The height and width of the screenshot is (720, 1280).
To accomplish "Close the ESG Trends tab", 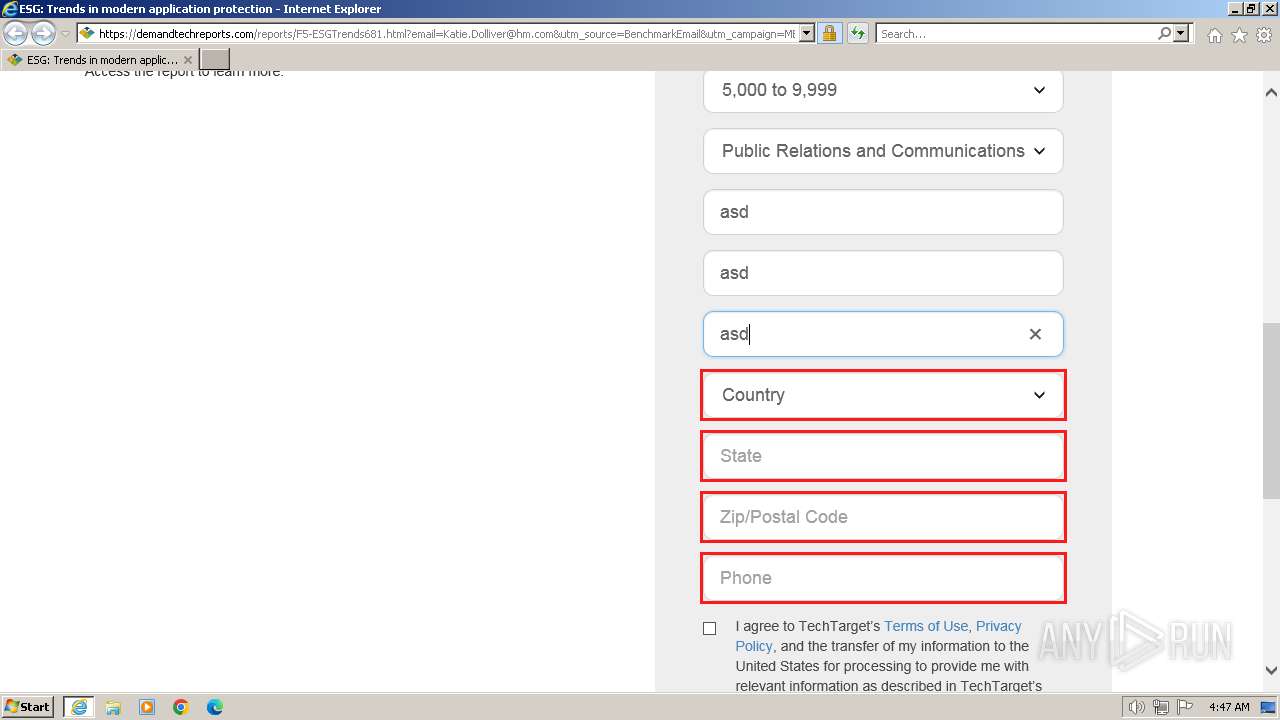I will tap(187, 60).
